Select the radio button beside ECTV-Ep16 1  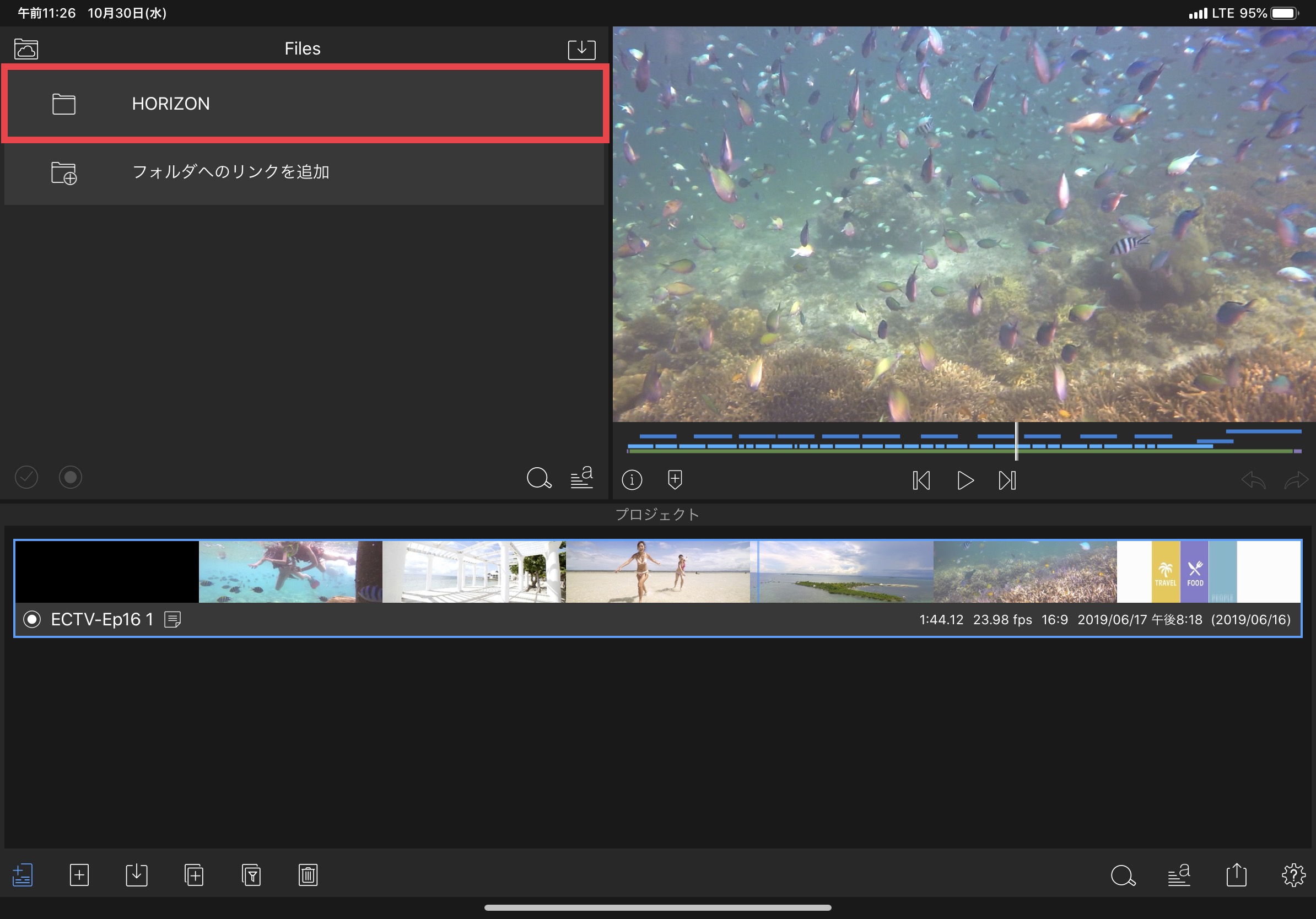tap(32, 619)
